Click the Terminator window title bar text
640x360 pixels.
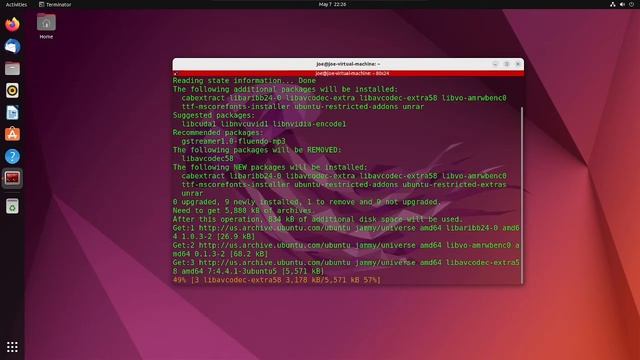[x=348, y=64]
